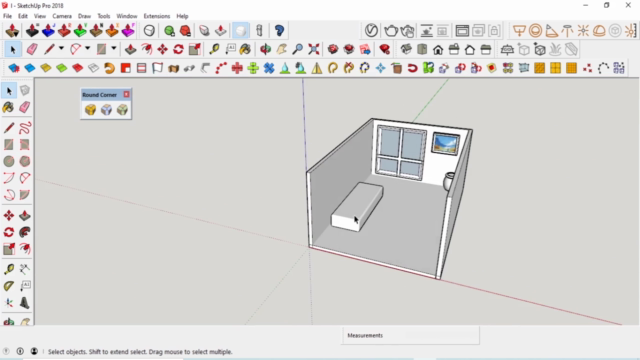This screenshot has height=360, width=640.
Task: Click the window in the 3D room model
Action: pos(401,153)
